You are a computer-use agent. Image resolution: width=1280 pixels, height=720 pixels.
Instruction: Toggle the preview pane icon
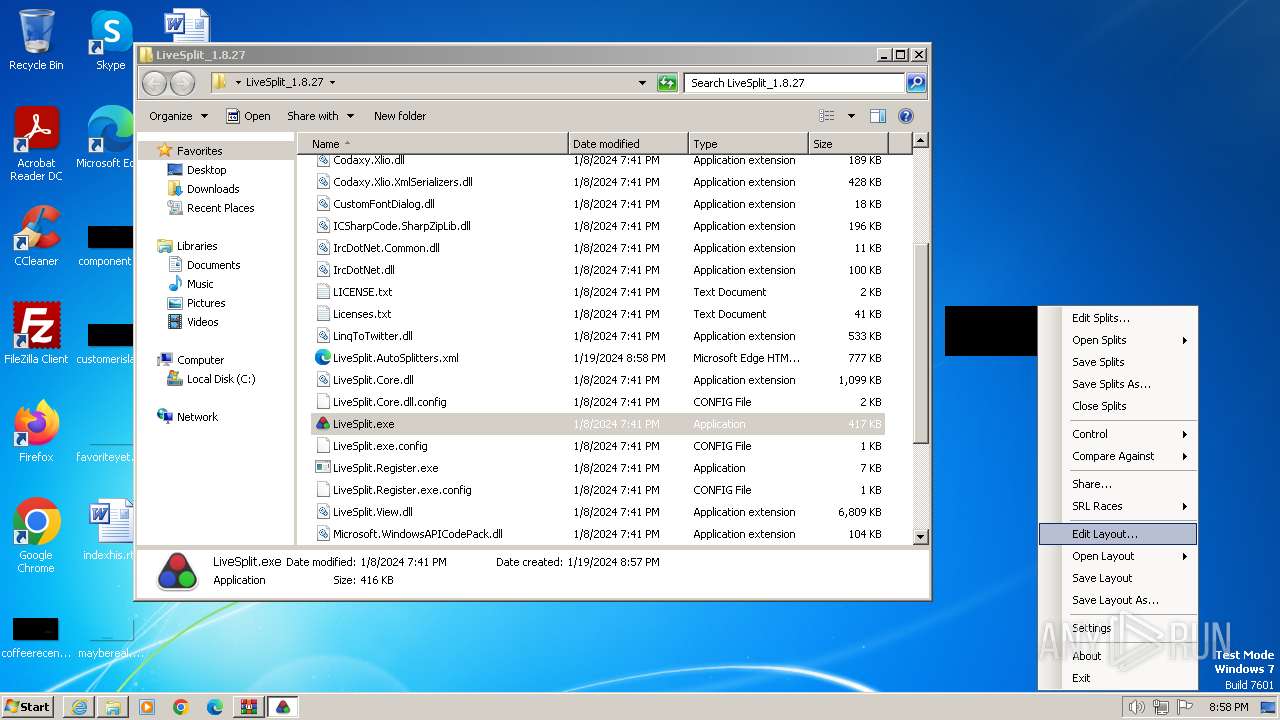[878, 116]
